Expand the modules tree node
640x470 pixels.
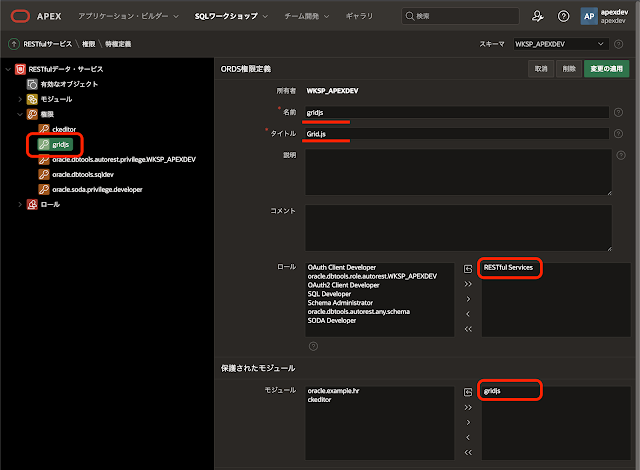pos(20,99)
